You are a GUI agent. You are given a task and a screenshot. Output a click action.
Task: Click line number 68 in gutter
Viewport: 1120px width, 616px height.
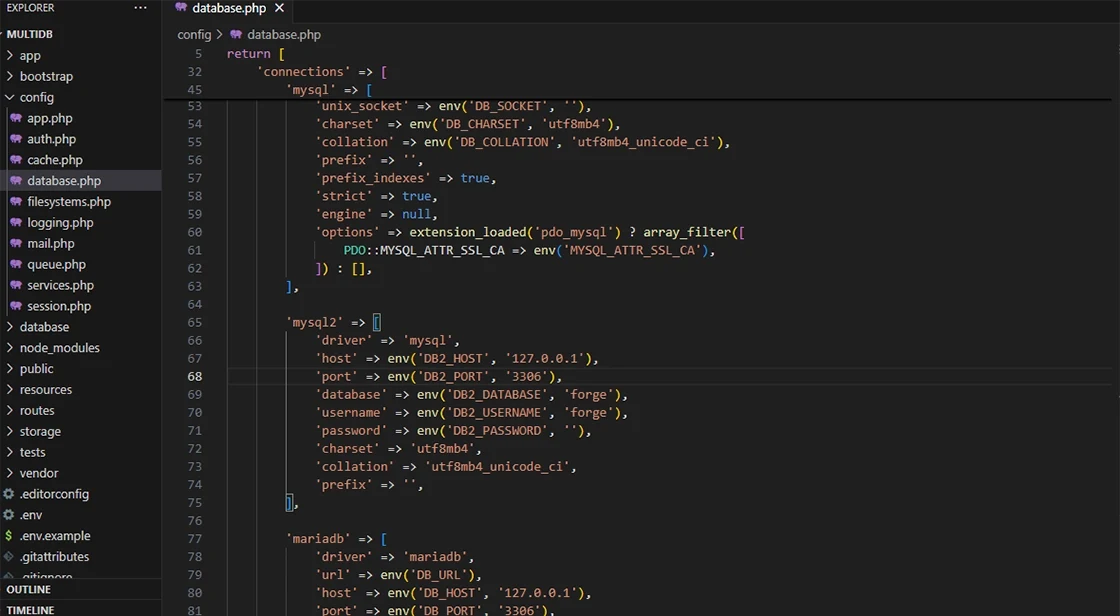click(x=194, y=376)
